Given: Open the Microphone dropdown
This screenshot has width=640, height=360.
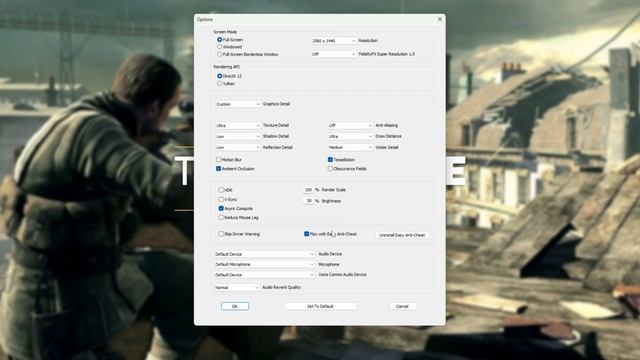Looking at the screenshot, I should click(x=264, y=264).
